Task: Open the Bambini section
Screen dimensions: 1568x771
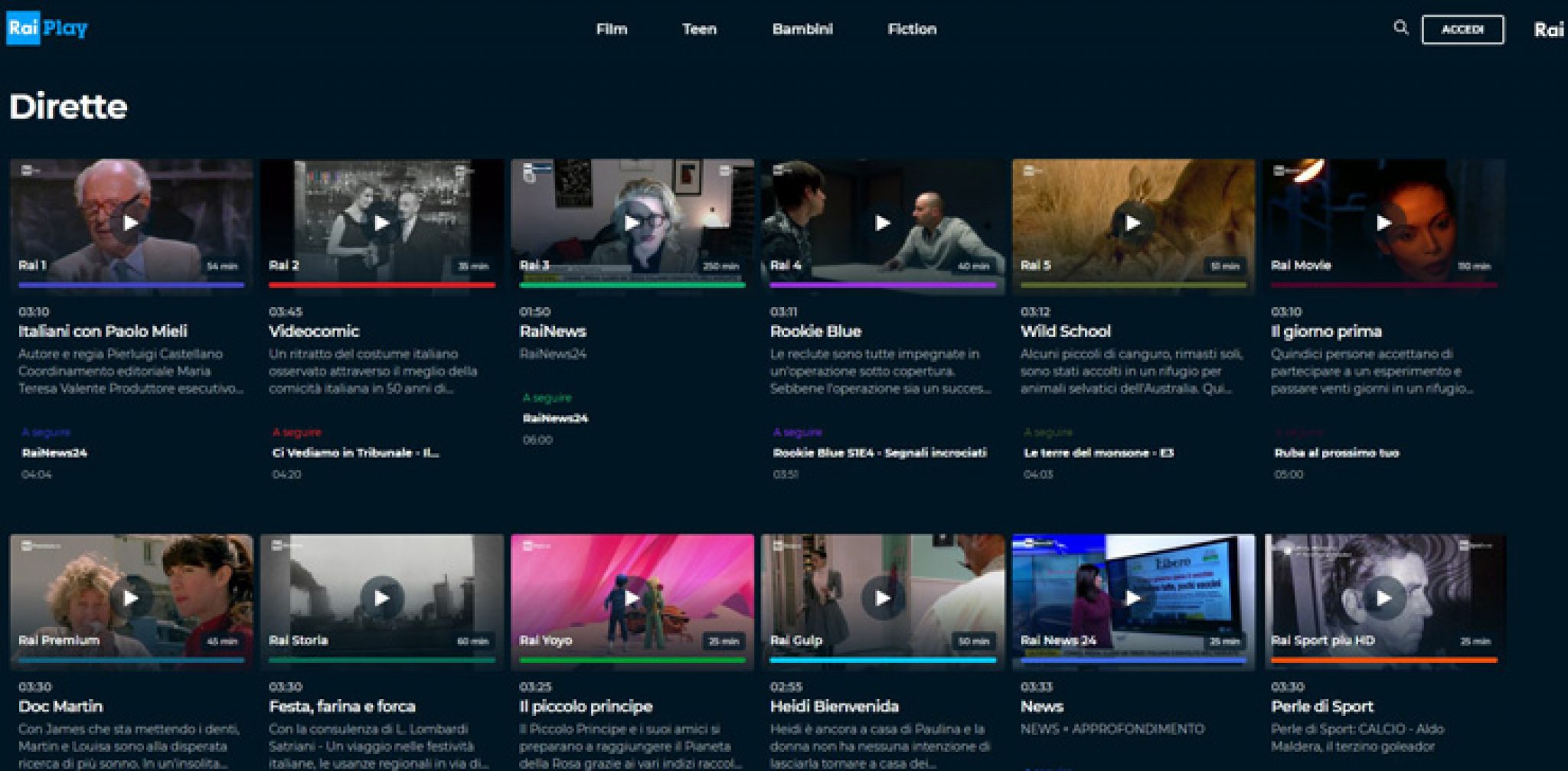Action: tap(802, 29)
